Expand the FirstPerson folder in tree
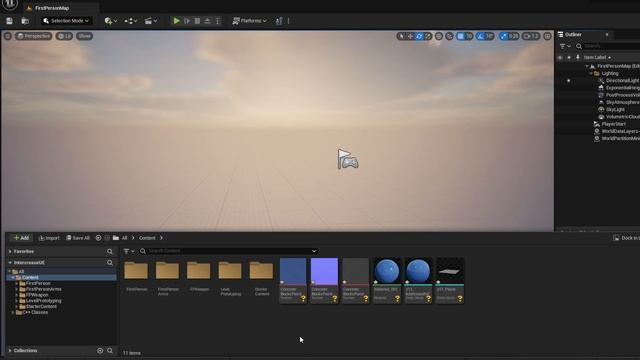The height and width of the screenshot is (360, 640). pos(16,283)
